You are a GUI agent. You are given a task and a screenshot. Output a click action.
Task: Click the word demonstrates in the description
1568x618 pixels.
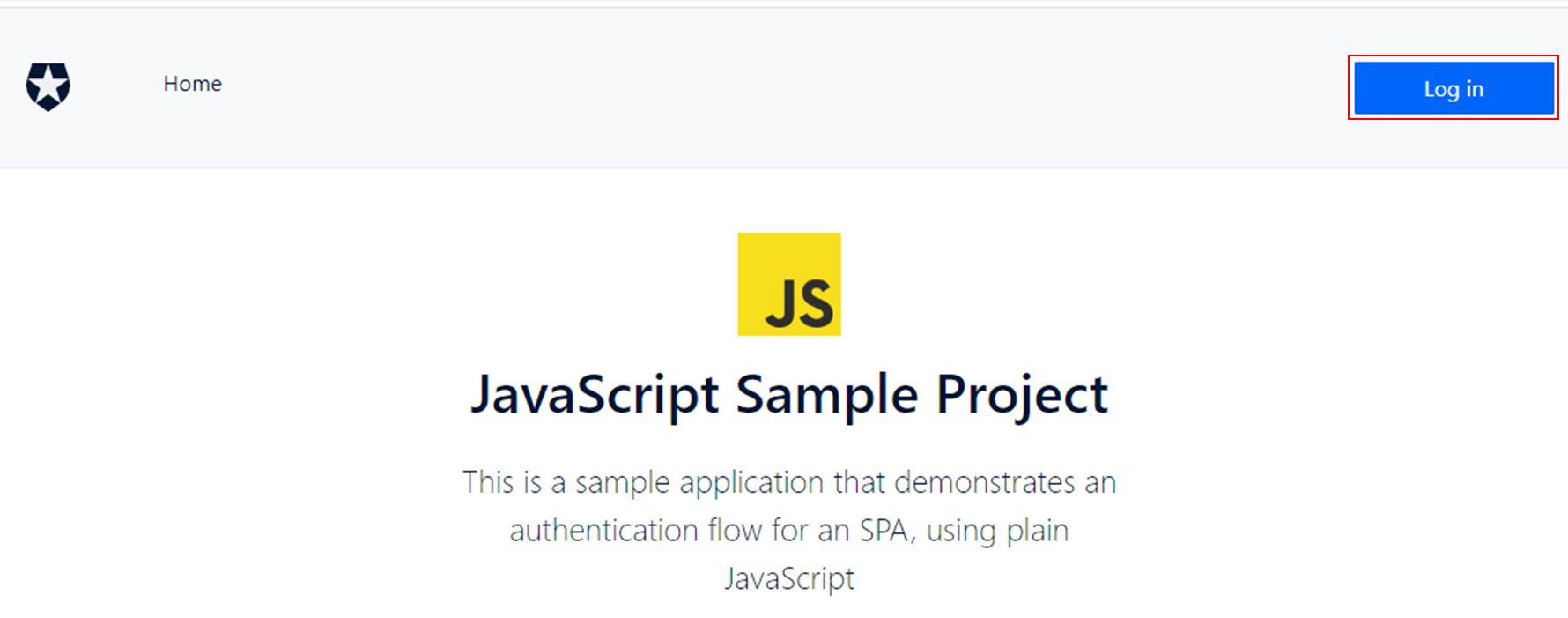click(985, 483)
